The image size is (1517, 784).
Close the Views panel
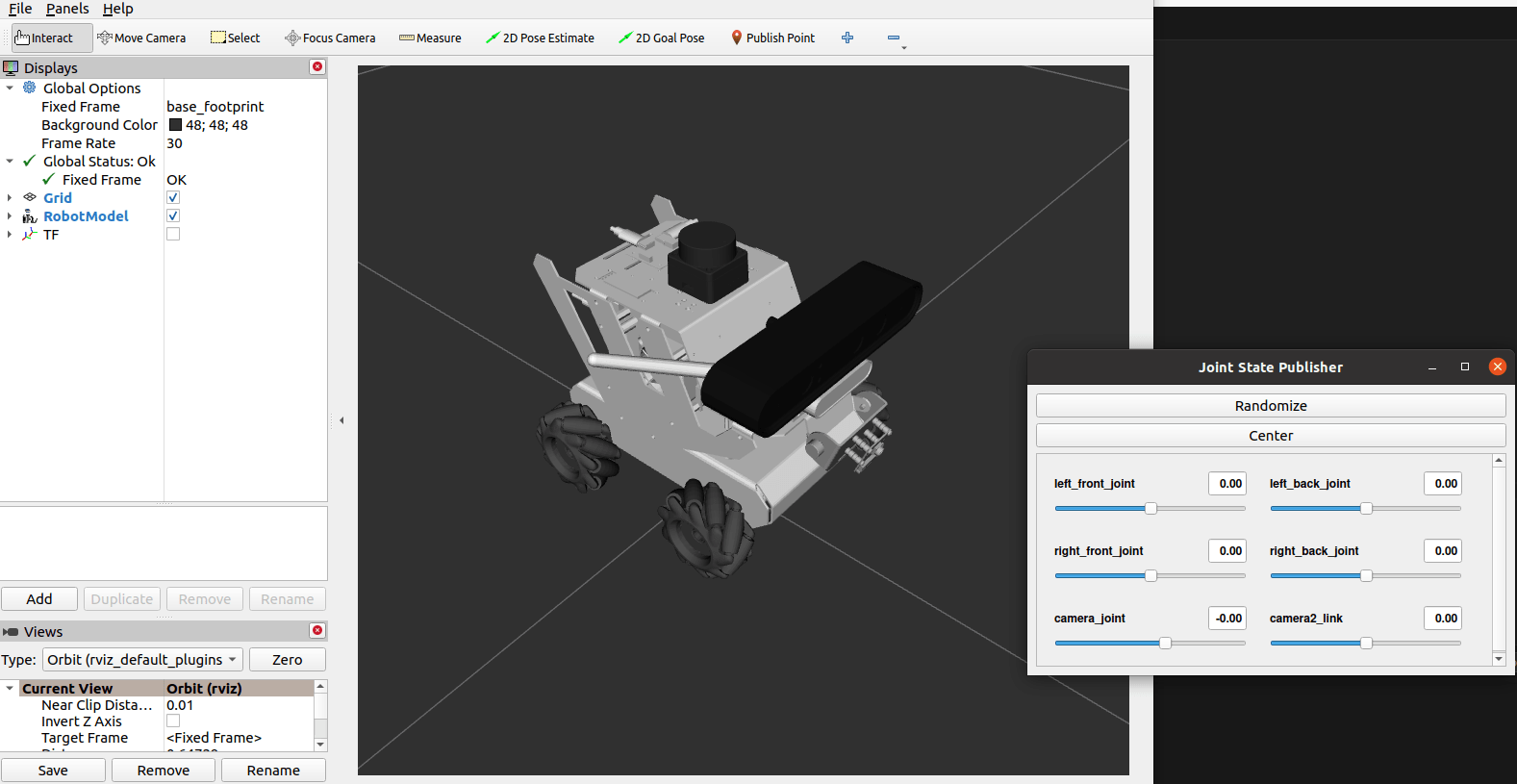coord(317,631)
